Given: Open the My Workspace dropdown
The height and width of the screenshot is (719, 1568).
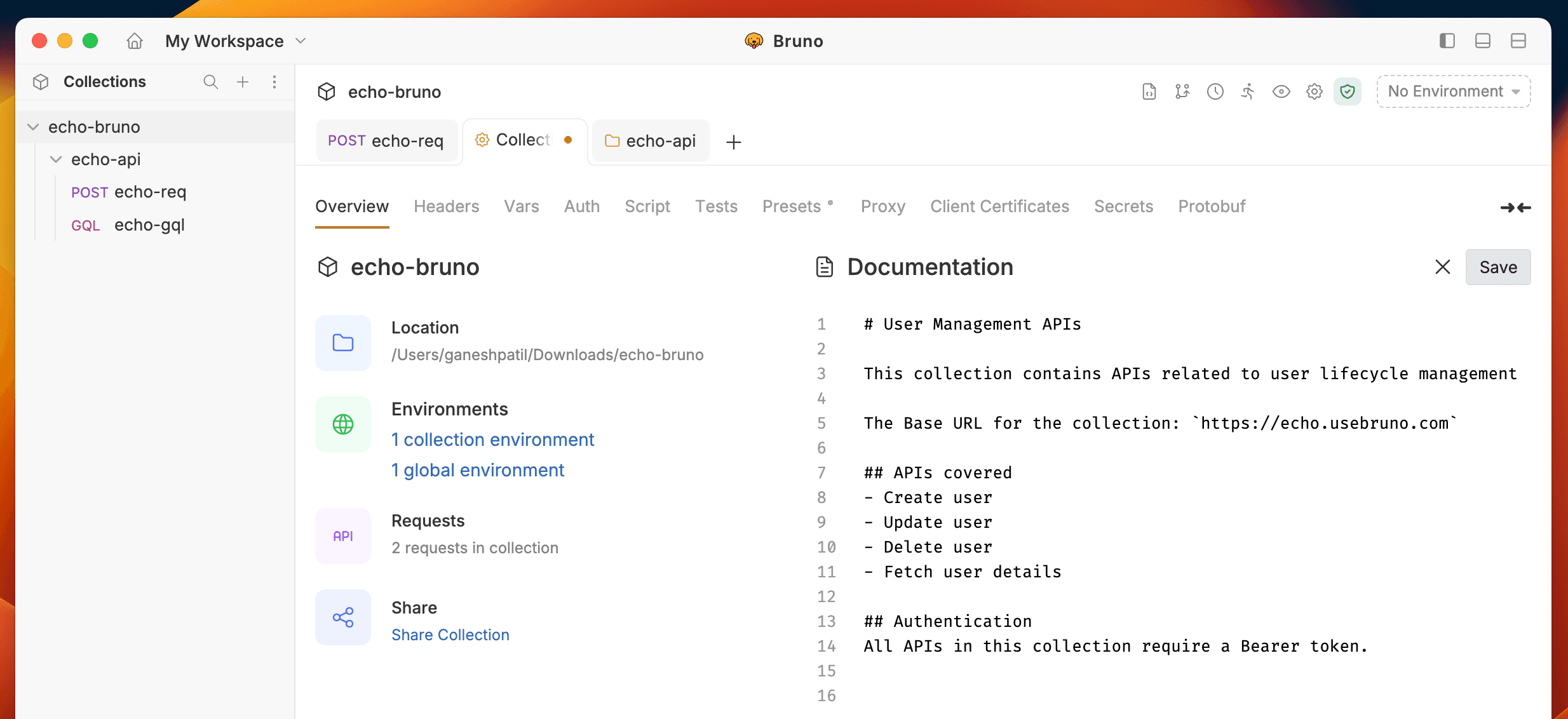Looking at the screenshot, I should click(x=235, y=41).
